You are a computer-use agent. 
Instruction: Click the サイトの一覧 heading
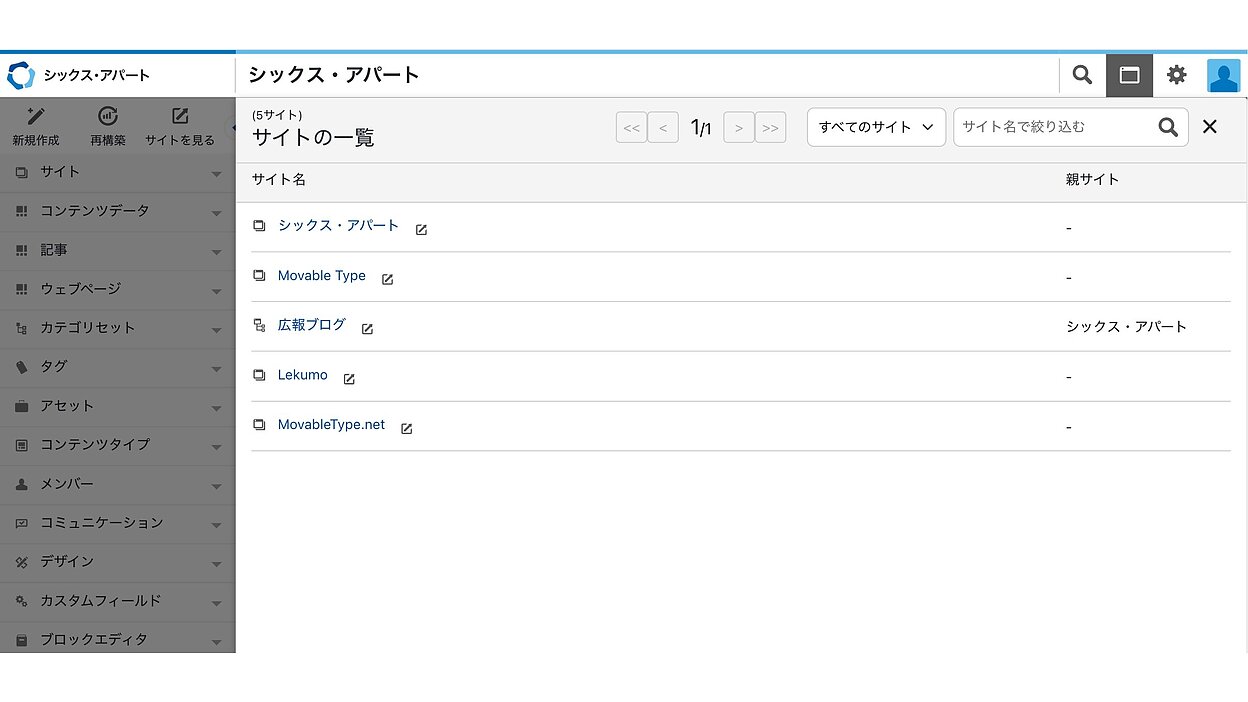click(313, 137)
